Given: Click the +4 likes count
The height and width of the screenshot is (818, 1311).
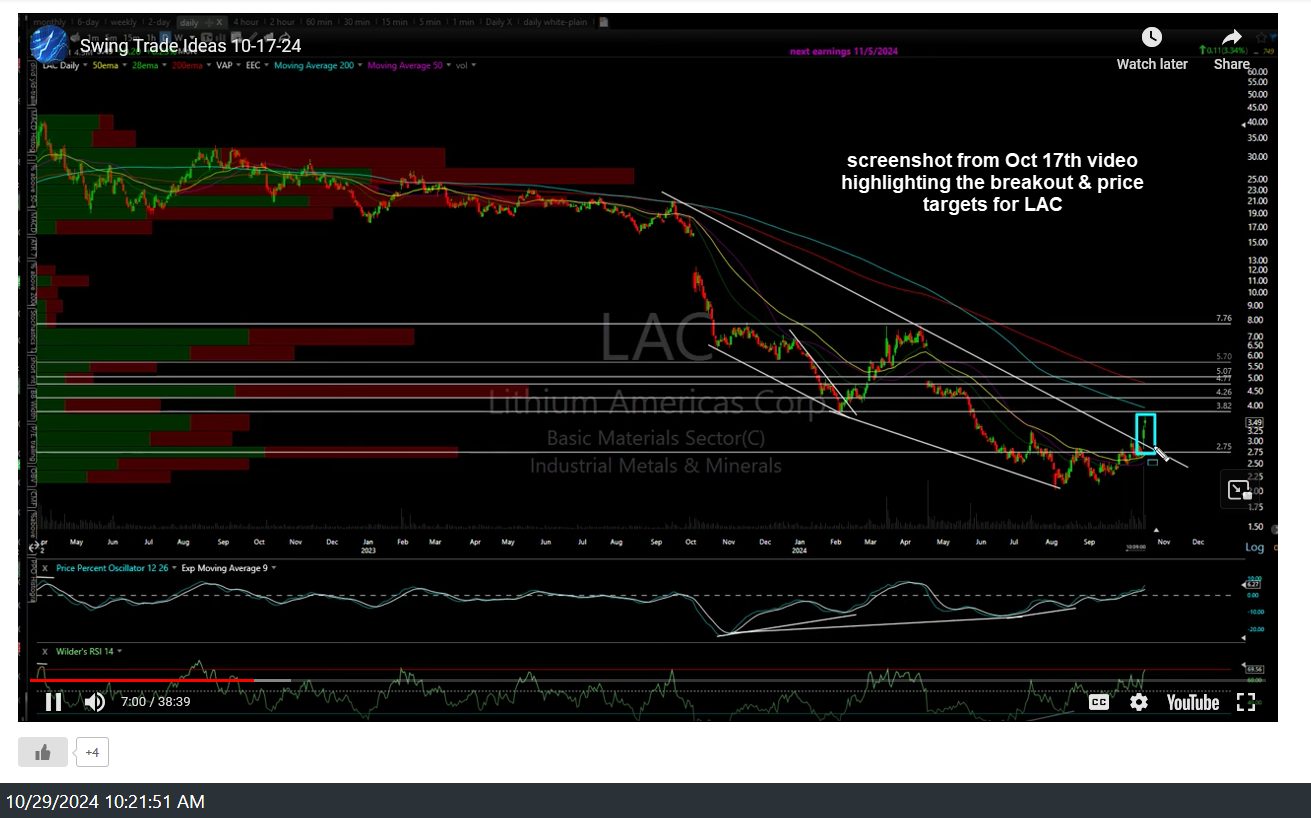Looking at the screenshot, I should point(92,752).
